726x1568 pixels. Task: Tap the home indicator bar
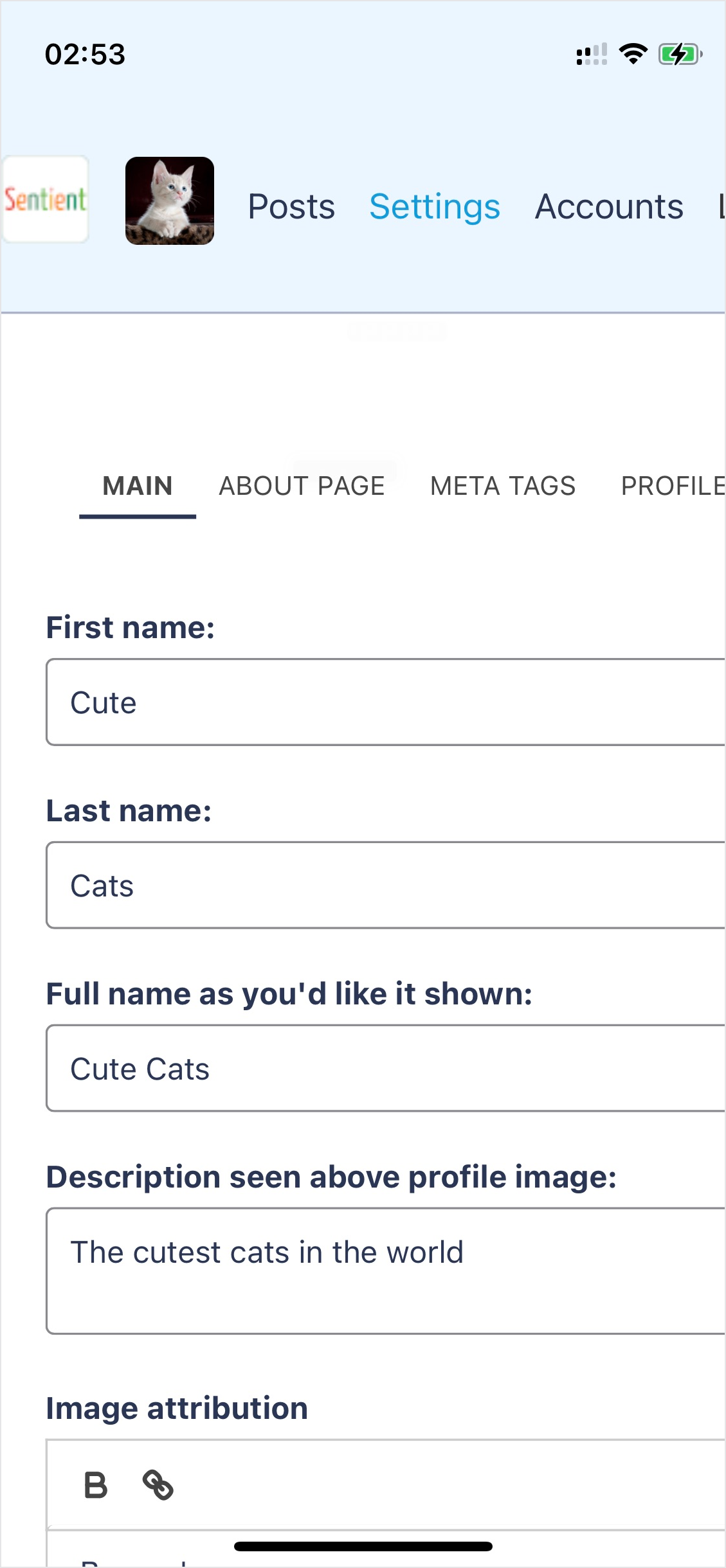click(363, 1546)
